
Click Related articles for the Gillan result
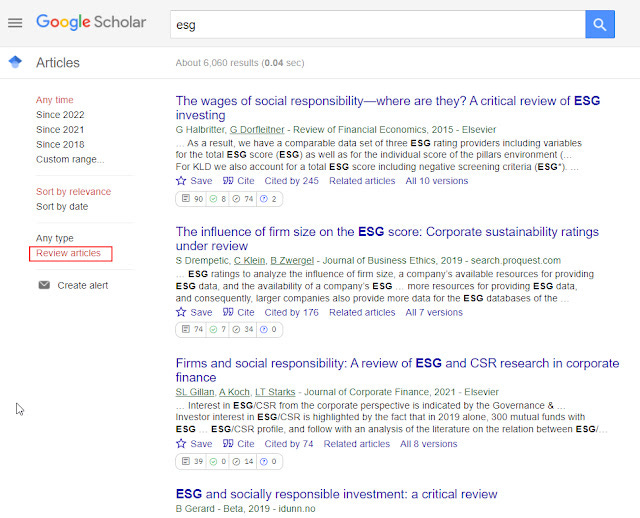pos(357,444)
